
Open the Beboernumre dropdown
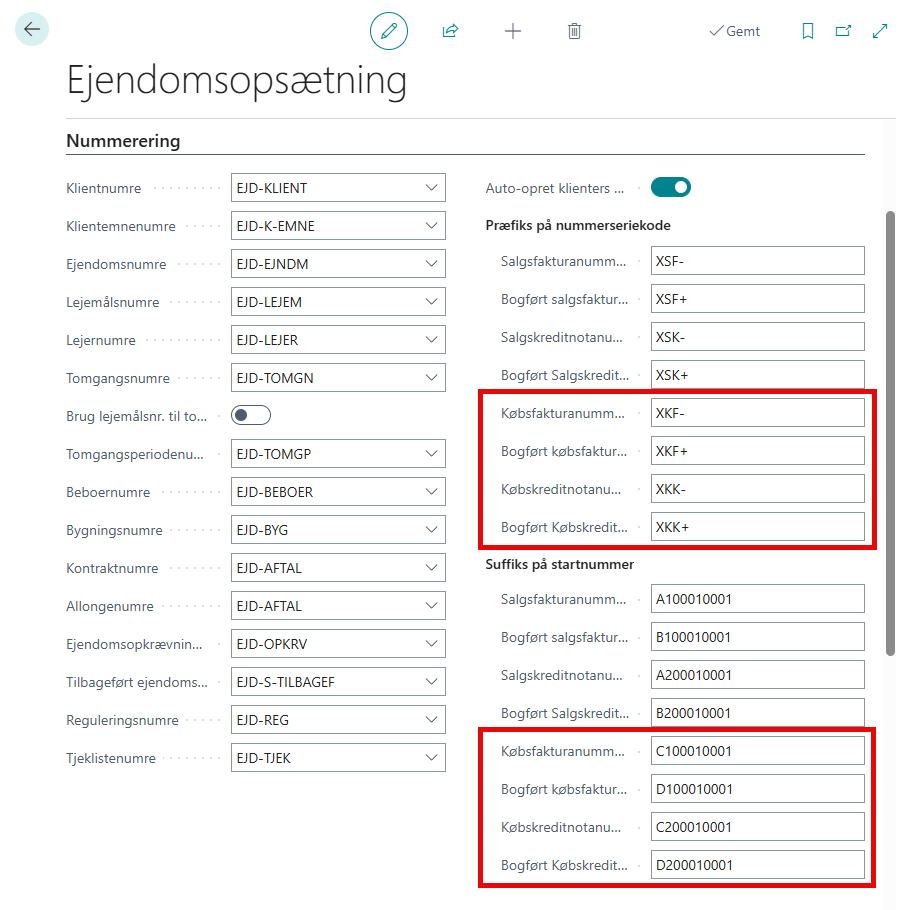pyautogui.click(x=431, y=492)
